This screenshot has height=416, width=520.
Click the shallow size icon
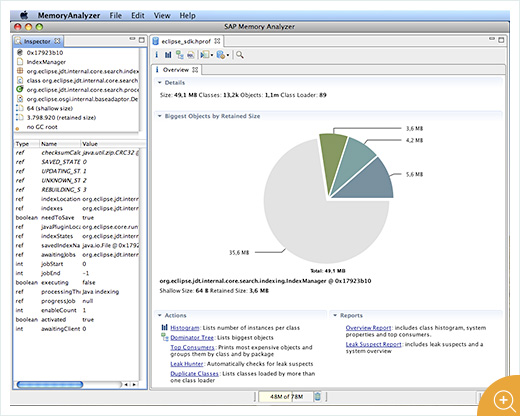coord(20,108)
